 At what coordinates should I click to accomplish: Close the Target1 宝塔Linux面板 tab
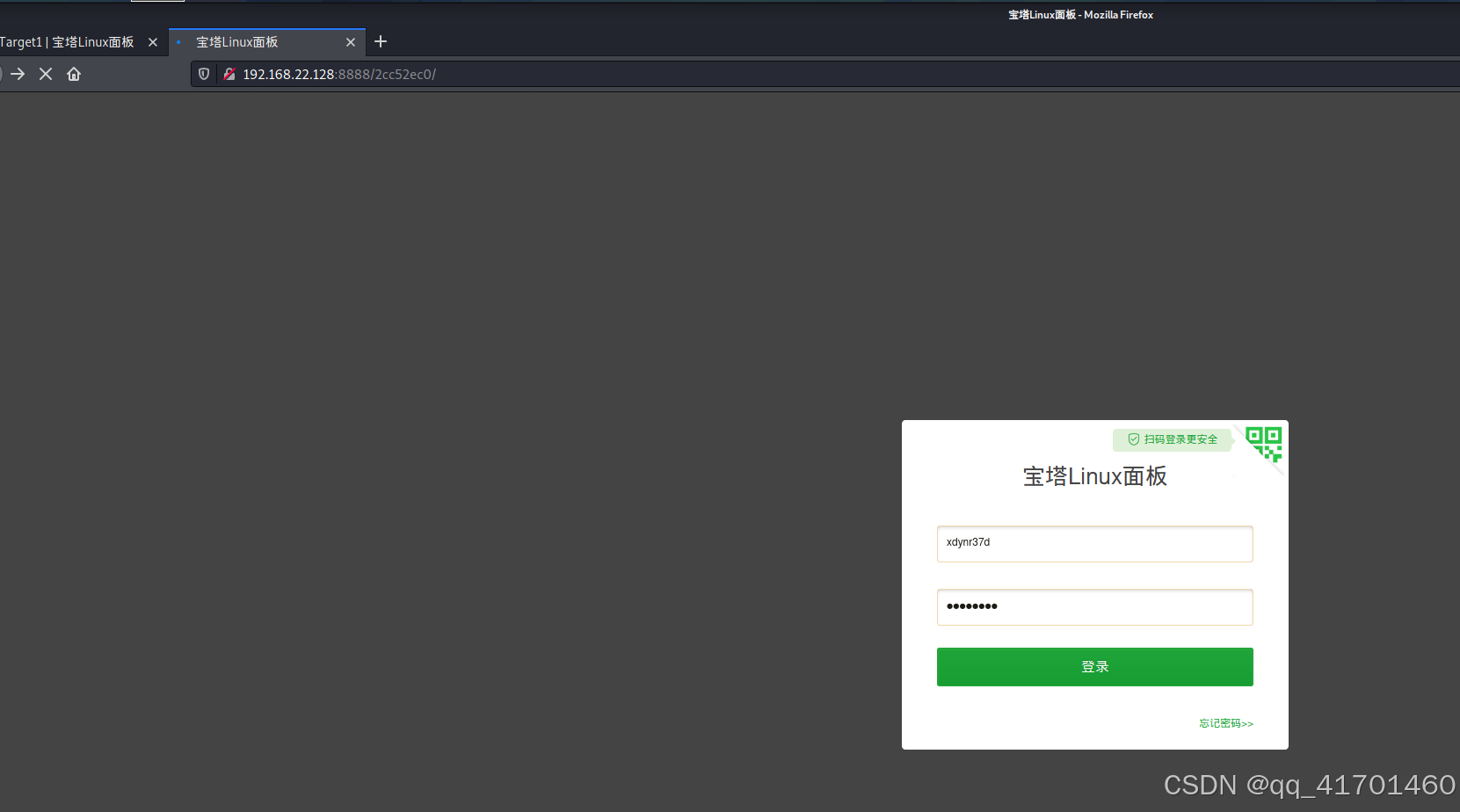[x=153, y=42]
